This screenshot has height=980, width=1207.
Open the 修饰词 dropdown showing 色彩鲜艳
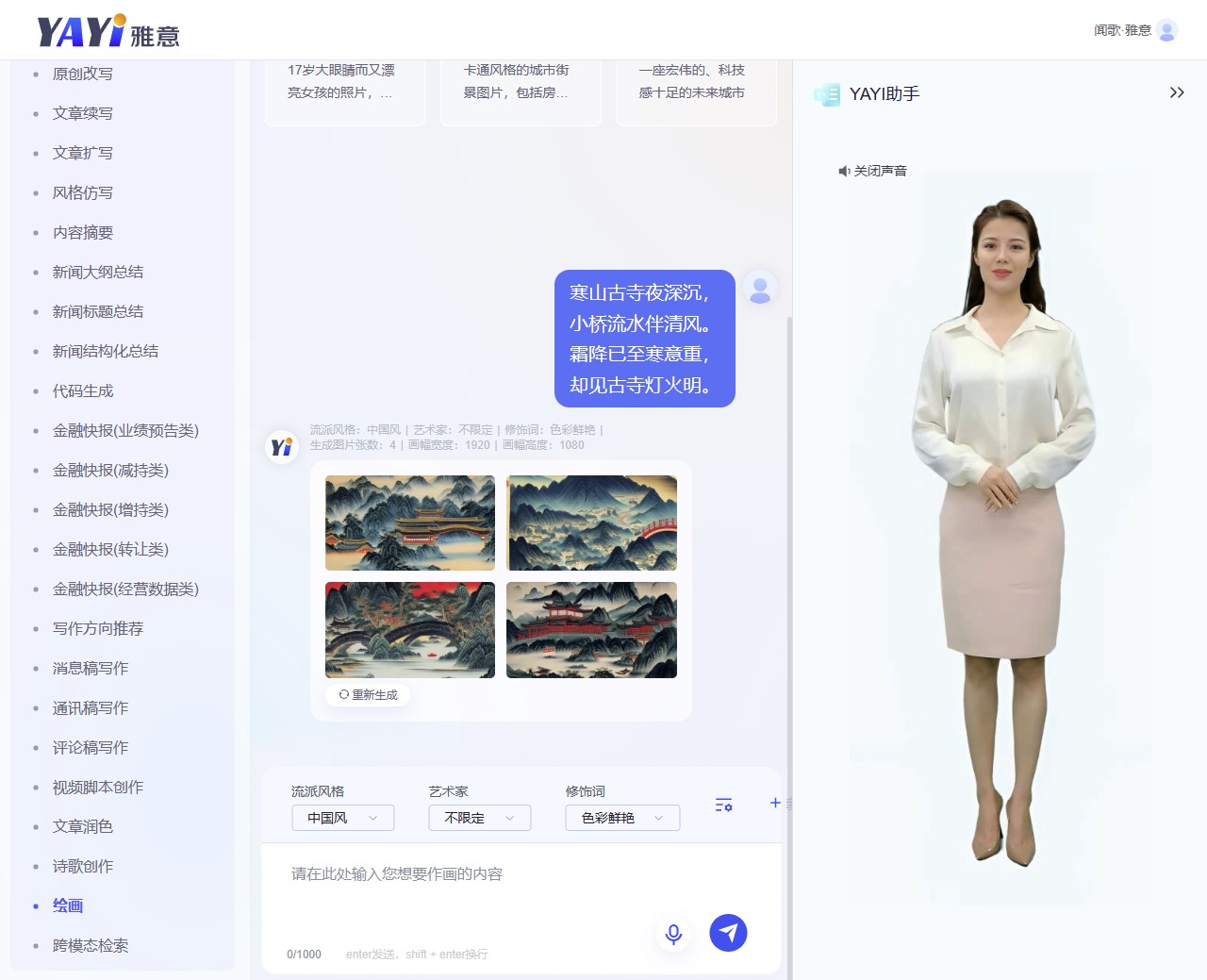622,818
